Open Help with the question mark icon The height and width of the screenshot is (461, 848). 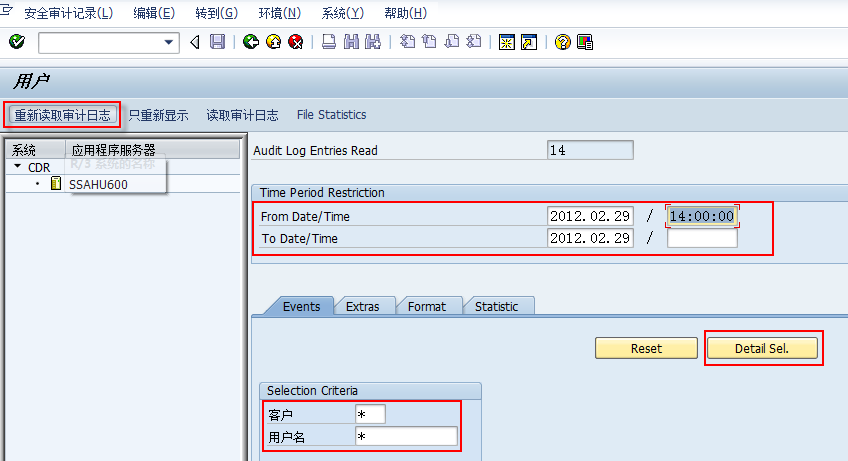[563, 42]
